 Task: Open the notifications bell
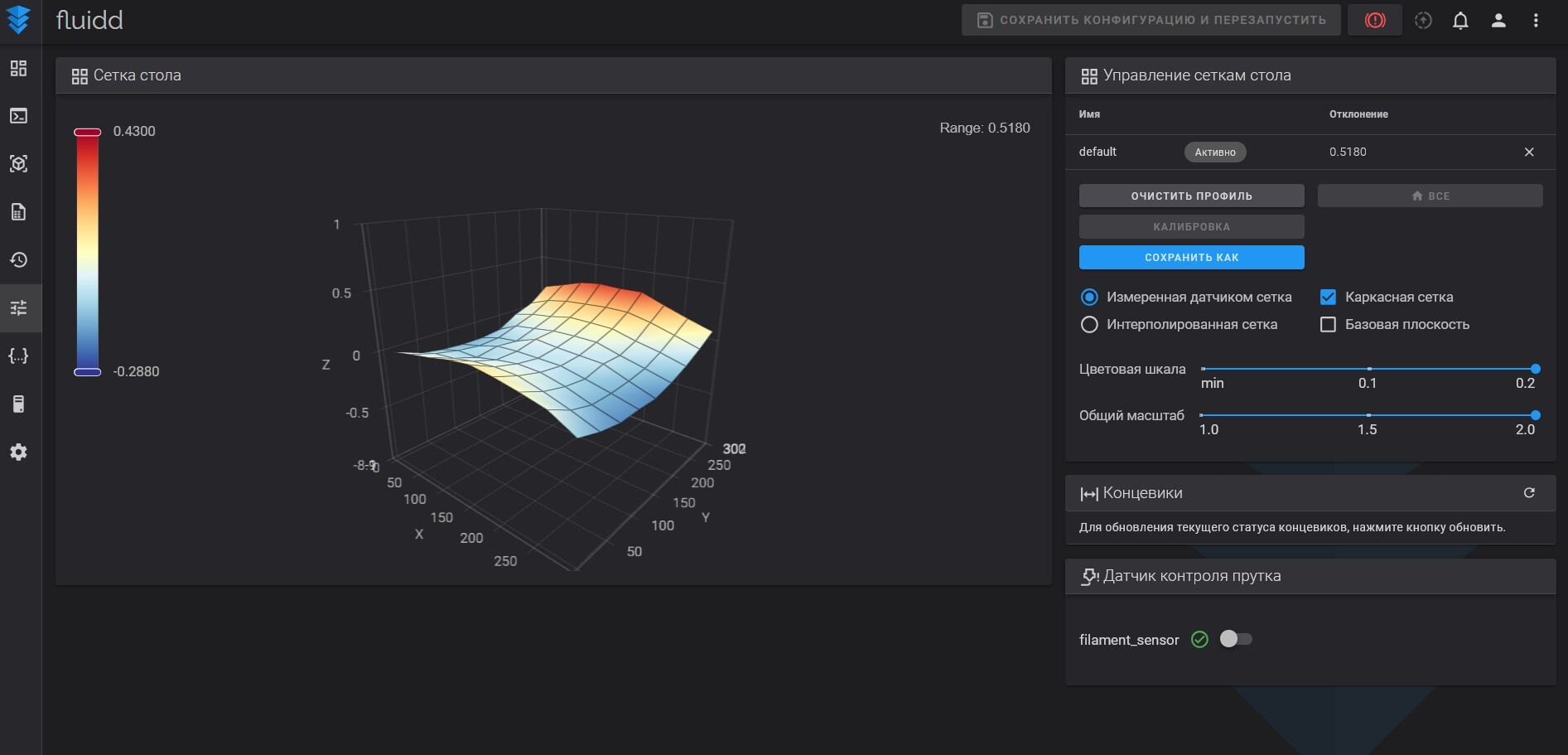point(1460,21)
